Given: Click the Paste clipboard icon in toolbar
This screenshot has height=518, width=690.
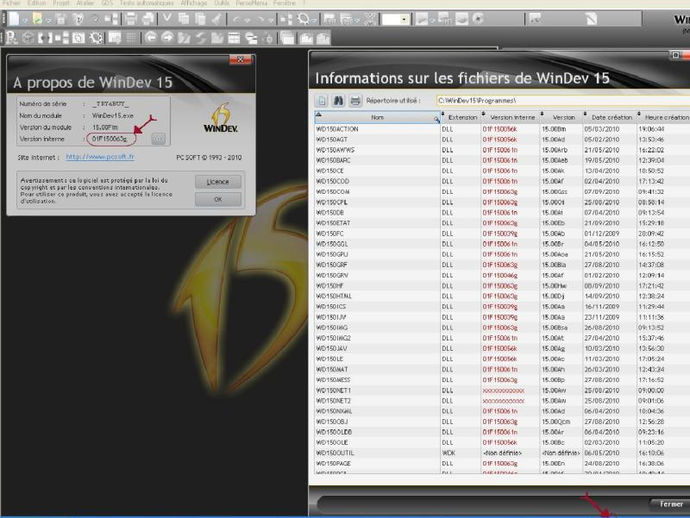Looking at the screenshot, I should click(200, 19).
